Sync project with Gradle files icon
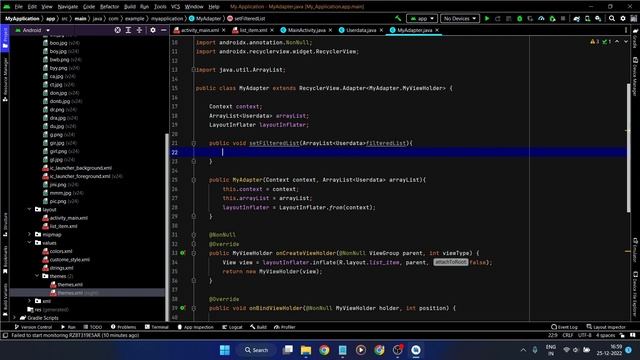The width and height of the screenshot is (640, 360). (576, 18)
